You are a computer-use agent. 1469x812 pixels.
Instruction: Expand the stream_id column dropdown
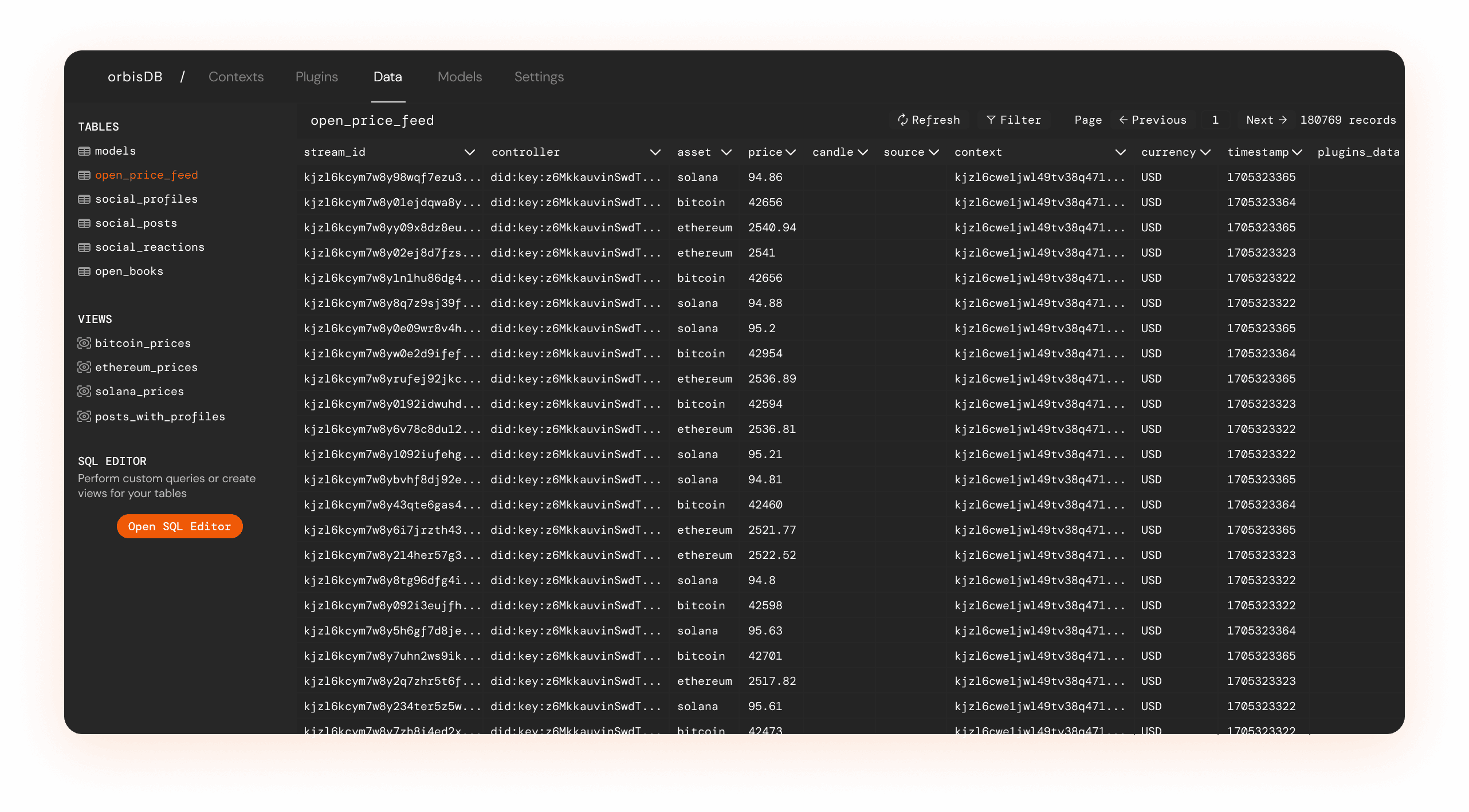click(469, 152)
